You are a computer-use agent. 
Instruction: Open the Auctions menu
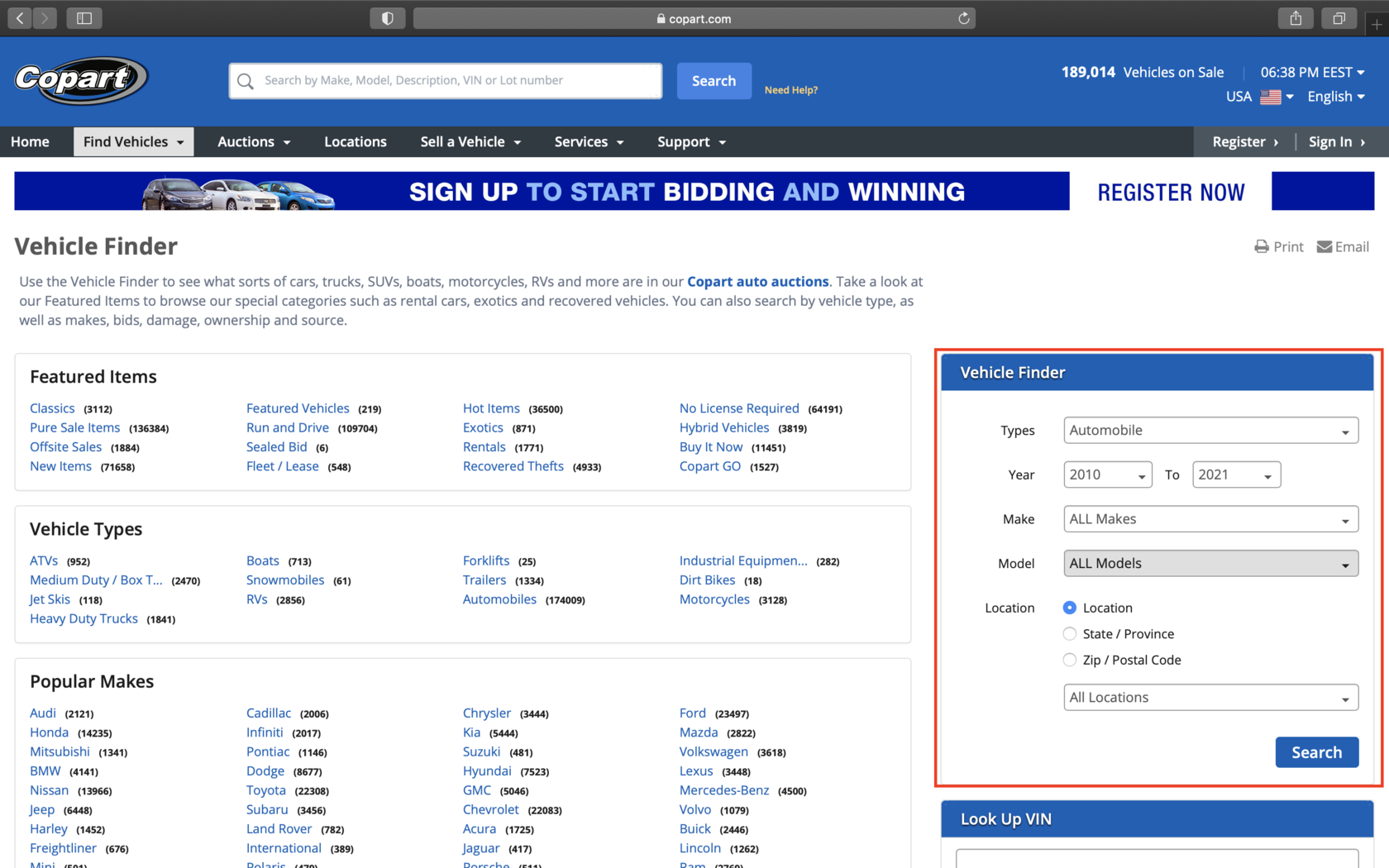(254, 141)
